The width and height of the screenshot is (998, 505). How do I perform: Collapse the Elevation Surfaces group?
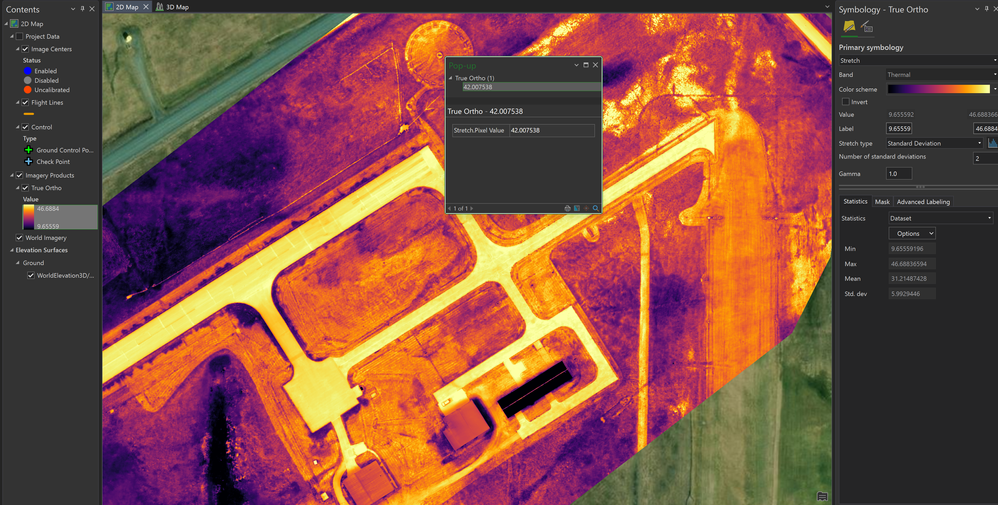point(11,250)
